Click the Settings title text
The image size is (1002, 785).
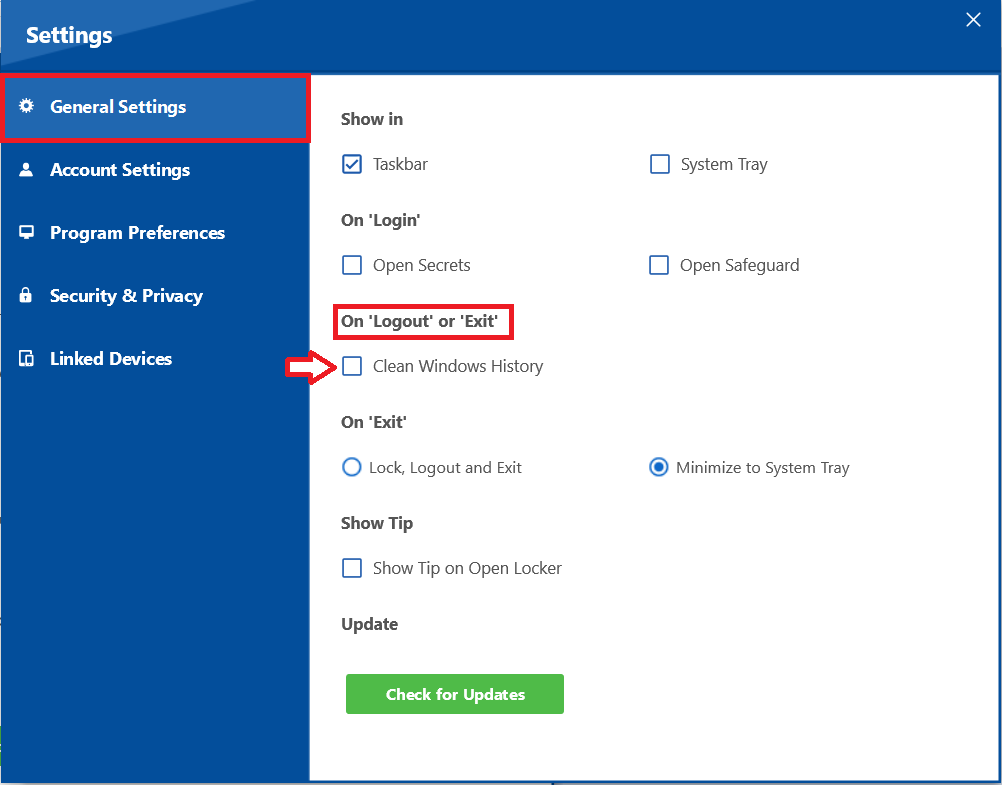click(69, 35)
